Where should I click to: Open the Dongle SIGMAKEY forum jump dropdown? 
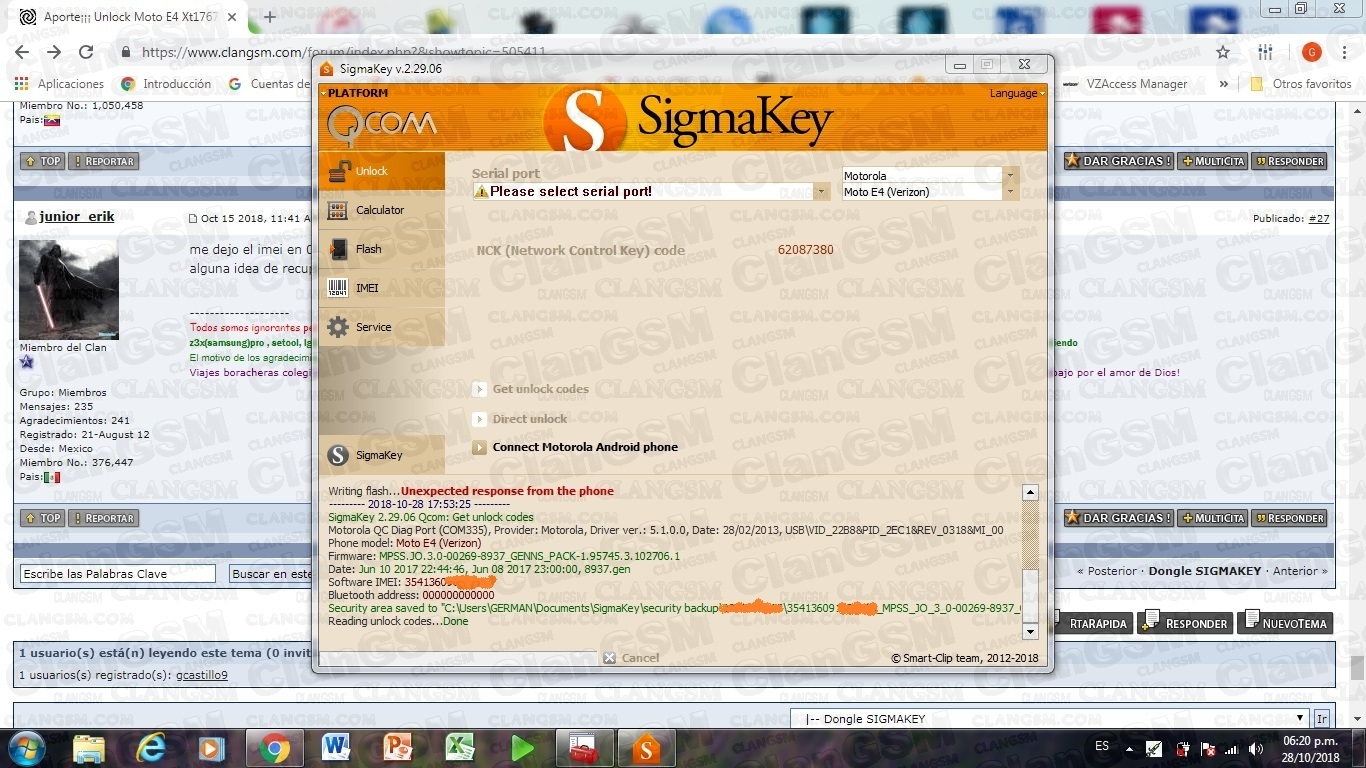click(1049, 718)
